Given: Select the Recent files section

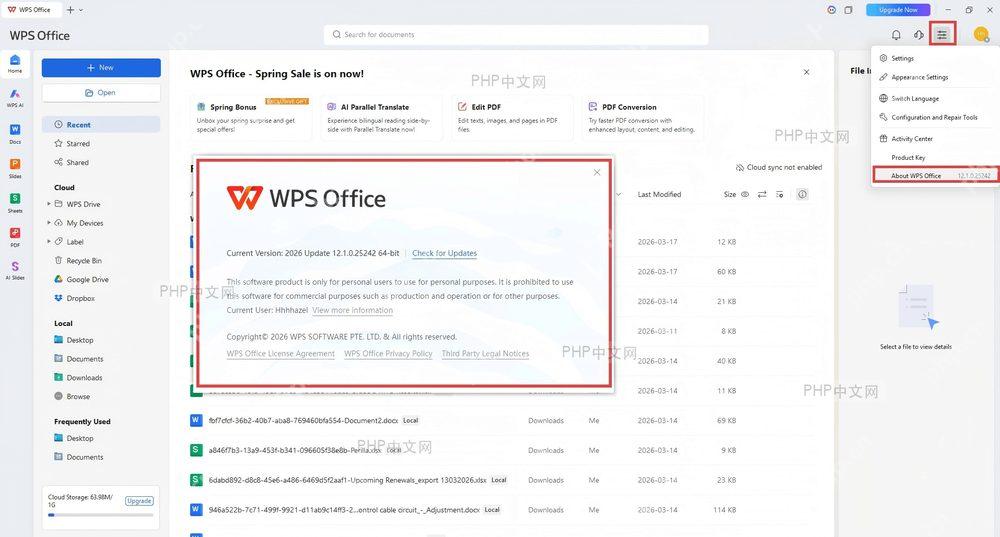Looking at the screenshot, I should pyautogui.click(x=101, y=124).
